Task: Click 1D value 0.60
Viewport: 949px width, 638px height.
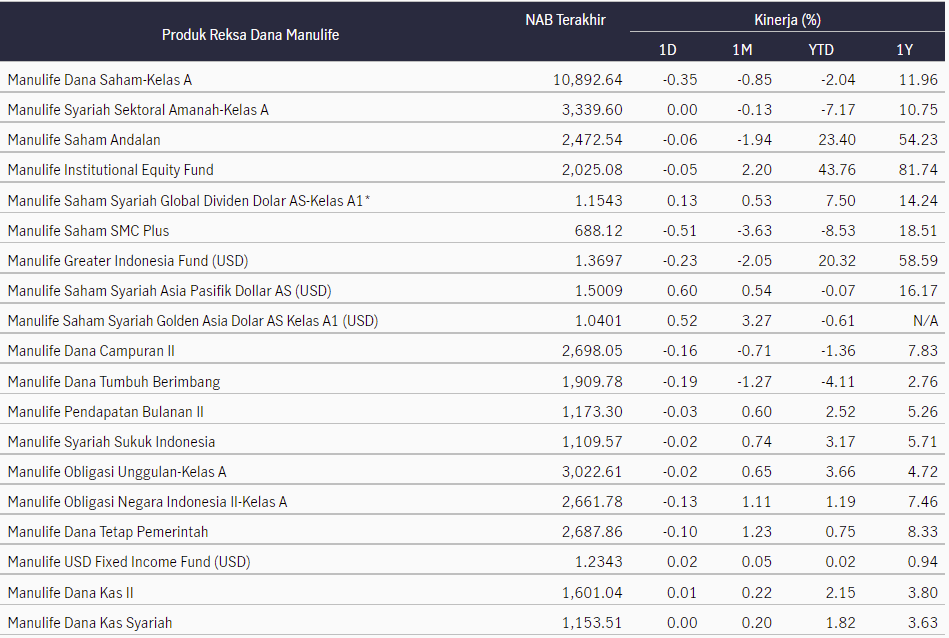Action: [x=682, y=291]
